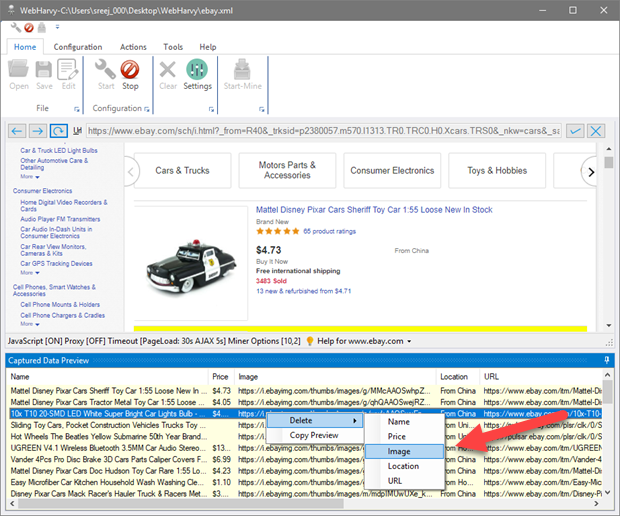Click the browser forward arrow button

tap(38, 131)
